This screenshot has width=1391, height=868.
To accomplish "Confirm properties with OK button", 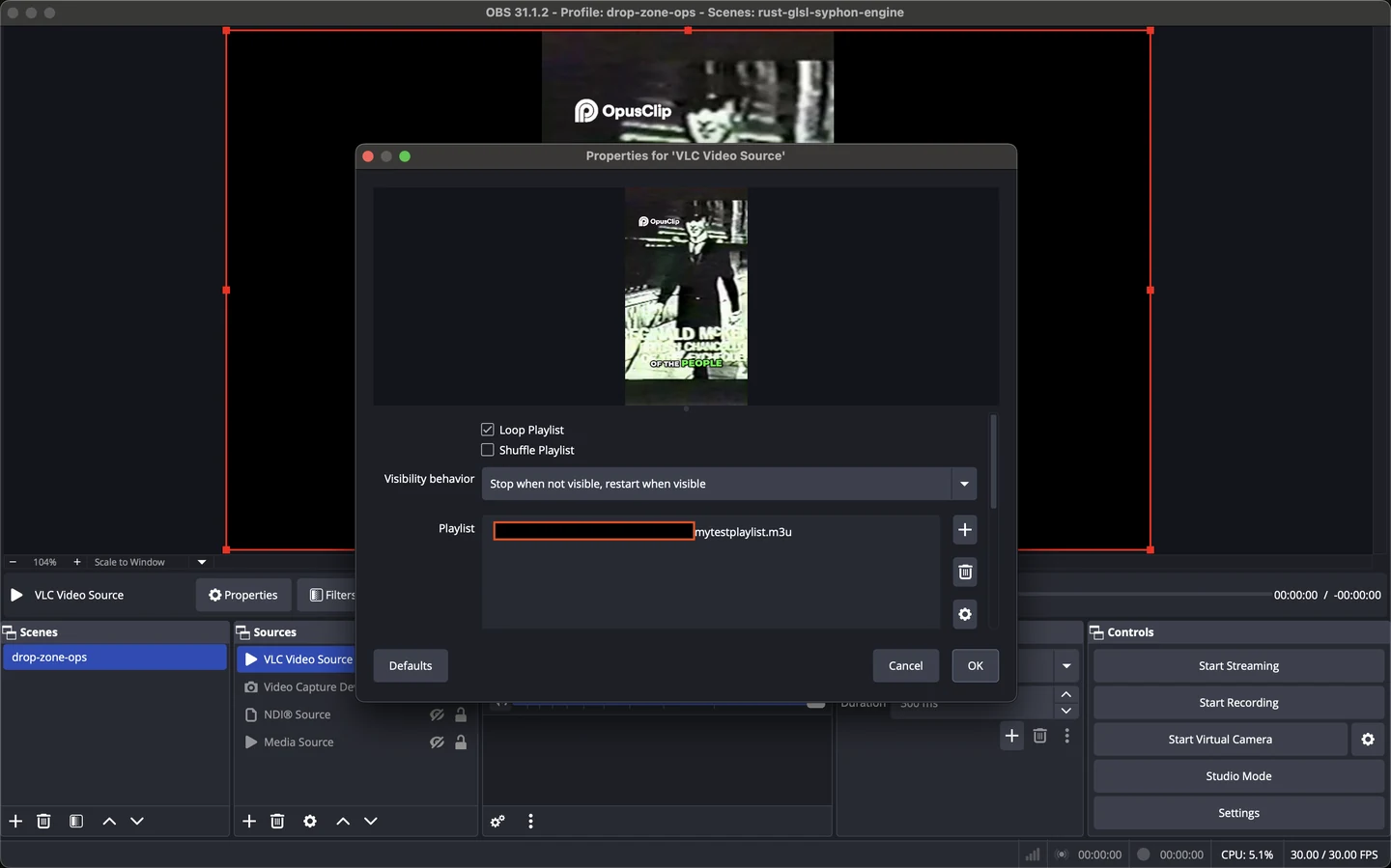I will tap(976, 666).
